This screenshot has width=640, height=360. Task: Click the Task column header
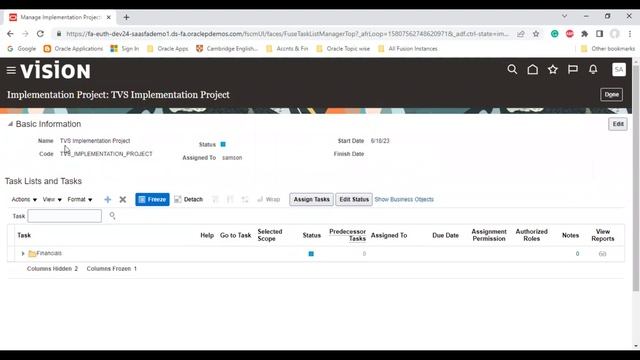[x=24, y=235]
